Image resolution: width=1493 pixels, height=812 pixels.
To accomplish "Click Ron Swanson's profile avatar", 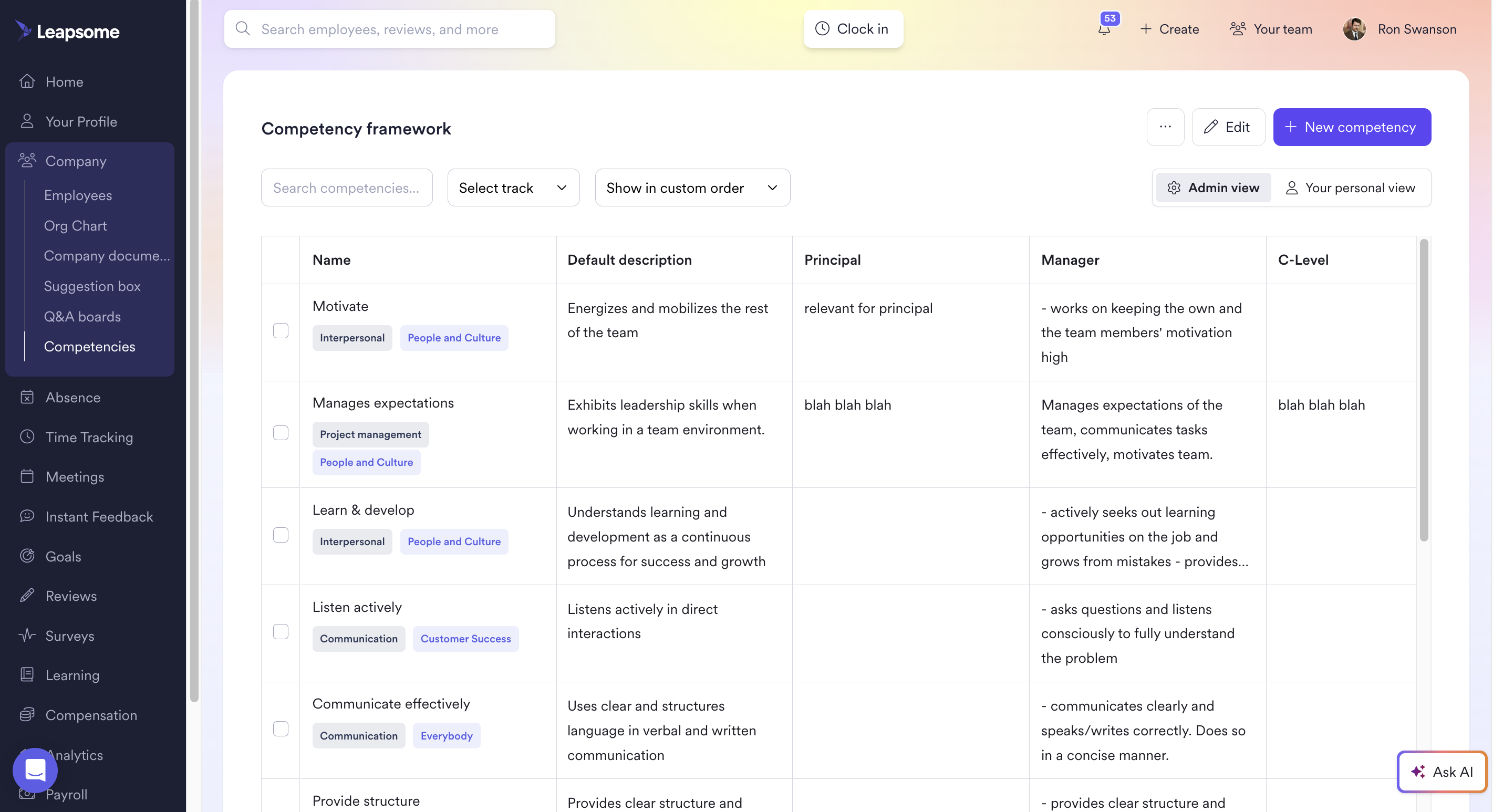I will coord(1354,29).
